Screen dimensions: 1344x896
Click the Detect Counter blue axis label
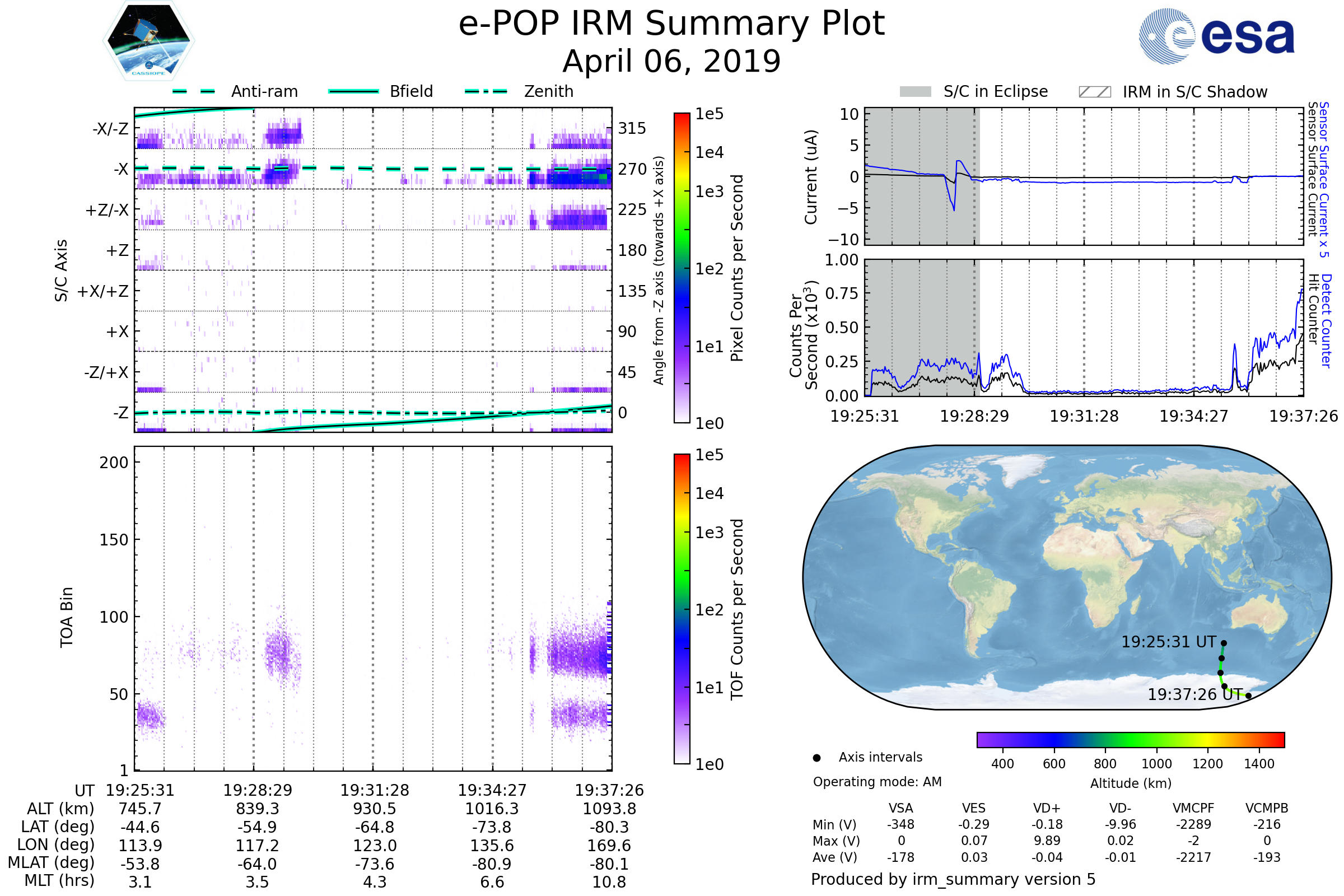click(1327, 320)
